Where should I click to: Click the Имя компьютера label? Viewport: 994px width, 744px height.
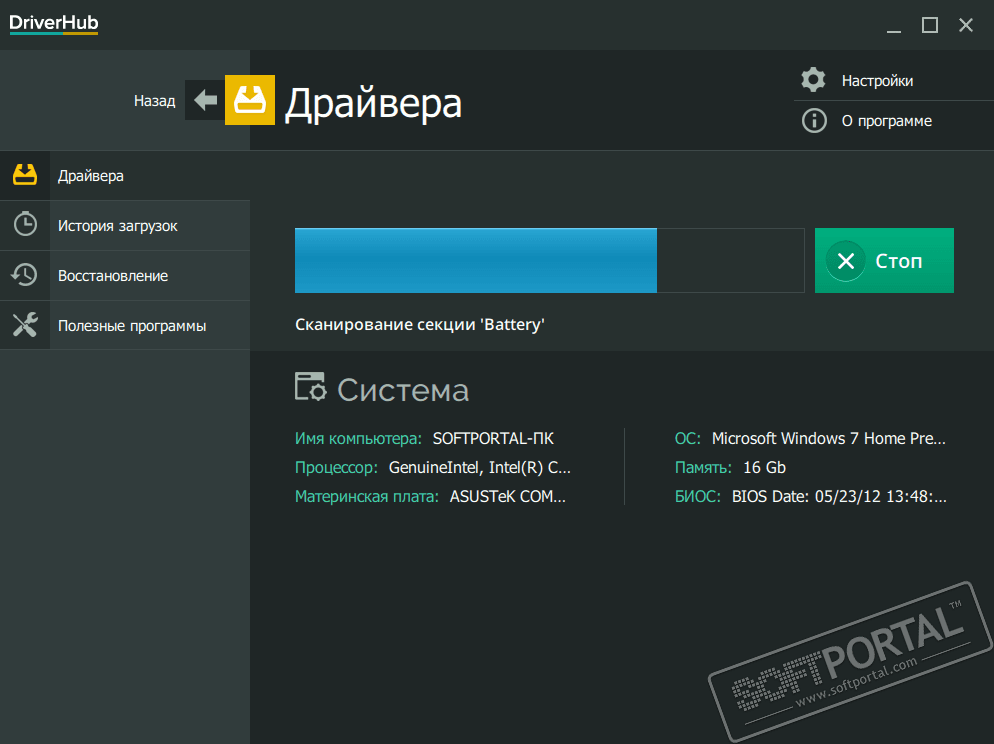(358, 439)
